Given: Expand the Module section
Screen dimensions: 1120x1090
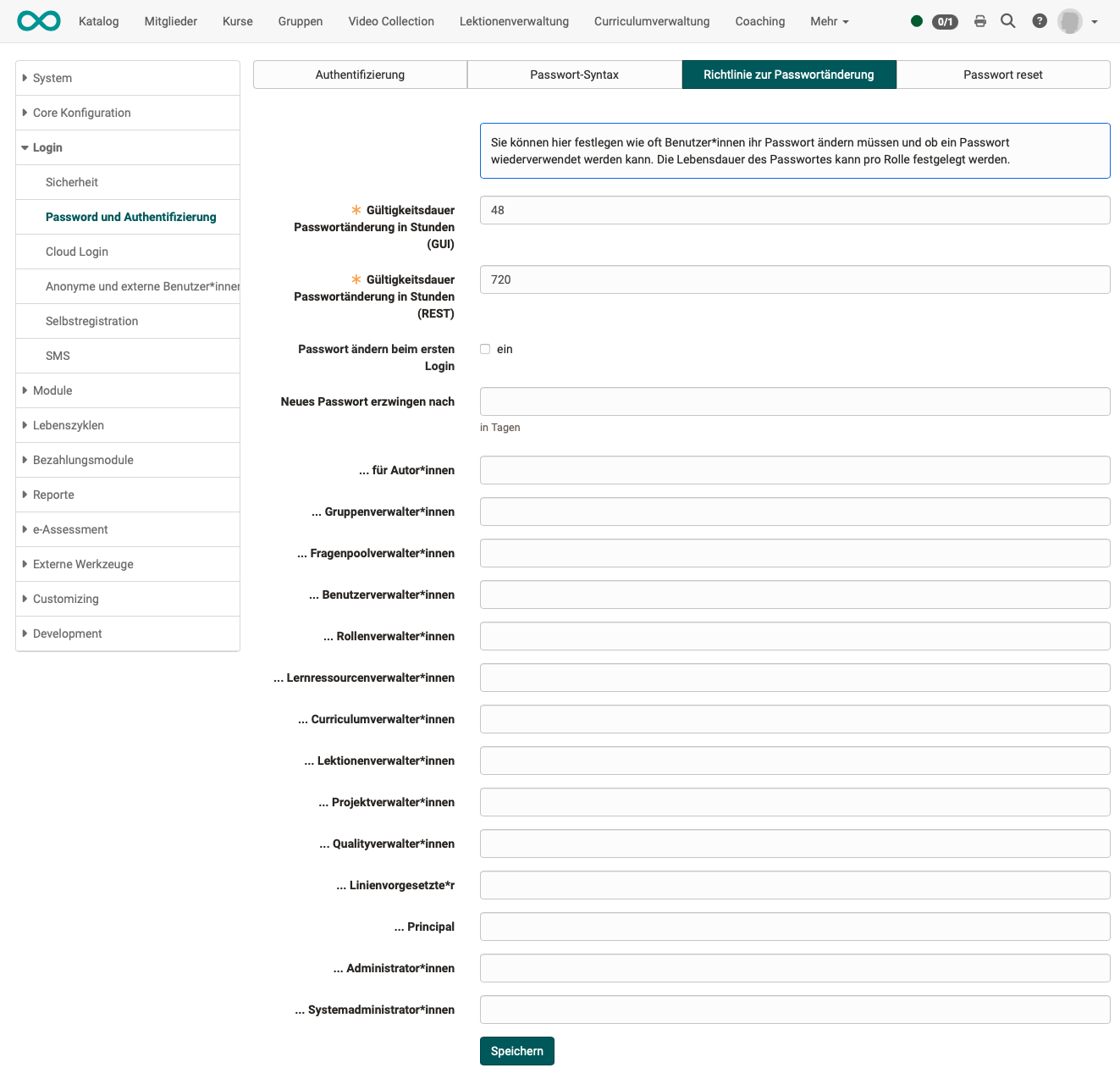Looking at the screenshot, I should coord(128,390).
